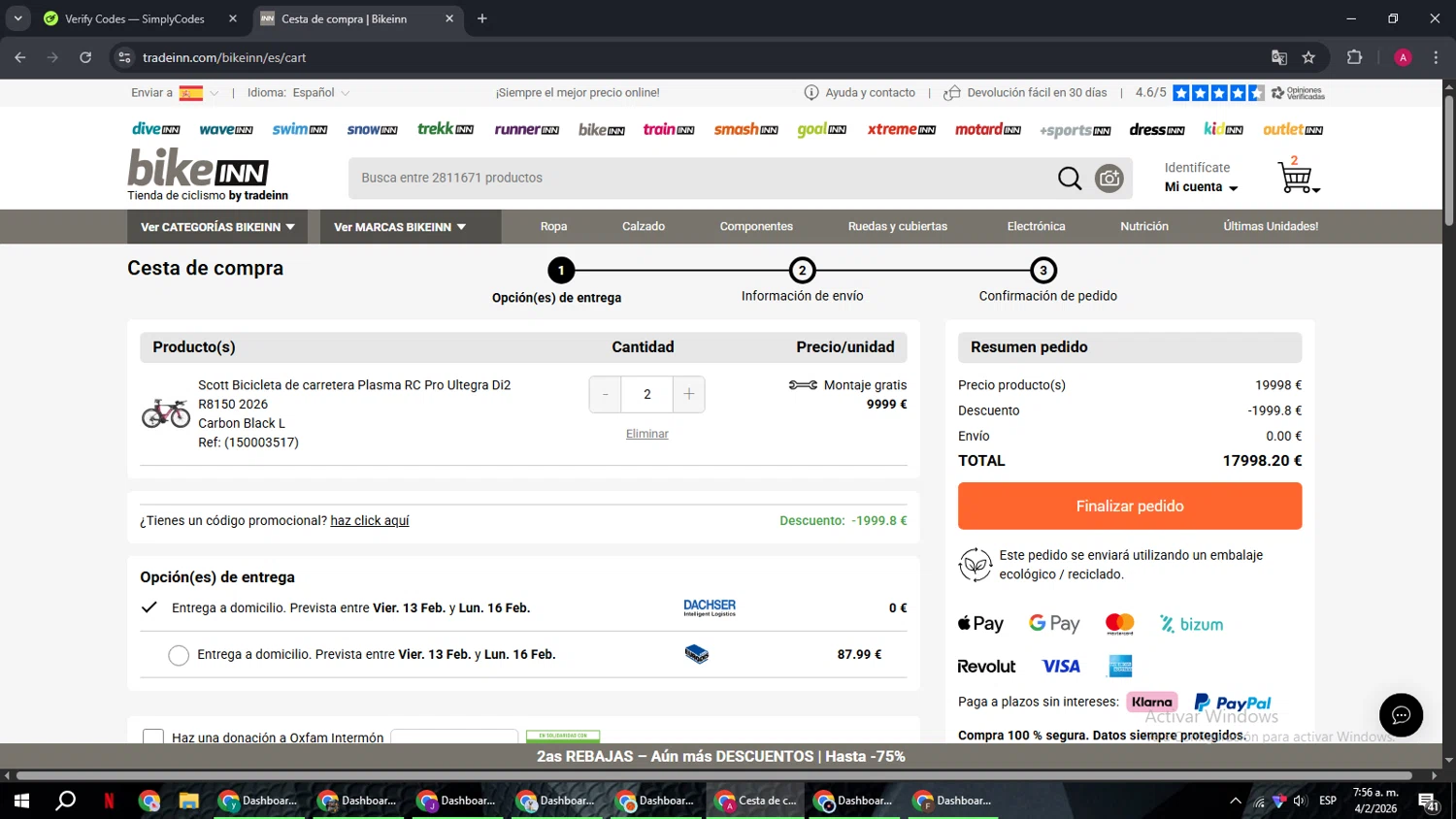
Task: Select the 87.99 € delivery option
Action: point(179,655)
